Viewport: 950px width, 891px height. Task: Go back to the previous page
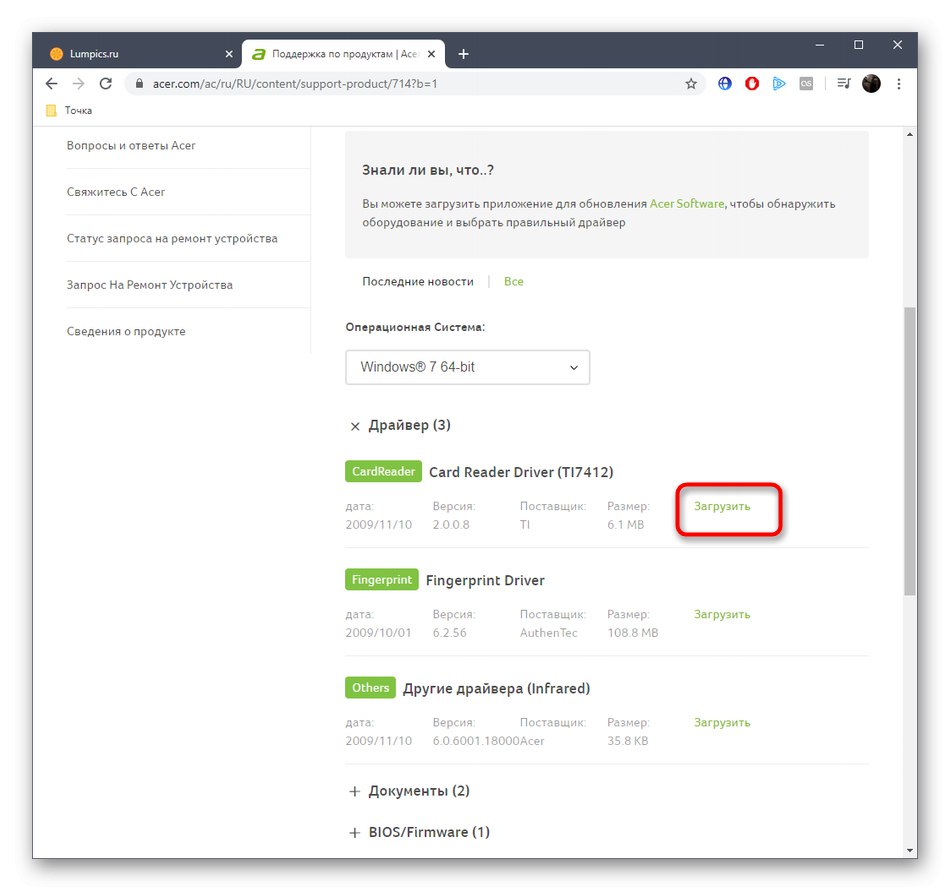[x=51, y=84]
